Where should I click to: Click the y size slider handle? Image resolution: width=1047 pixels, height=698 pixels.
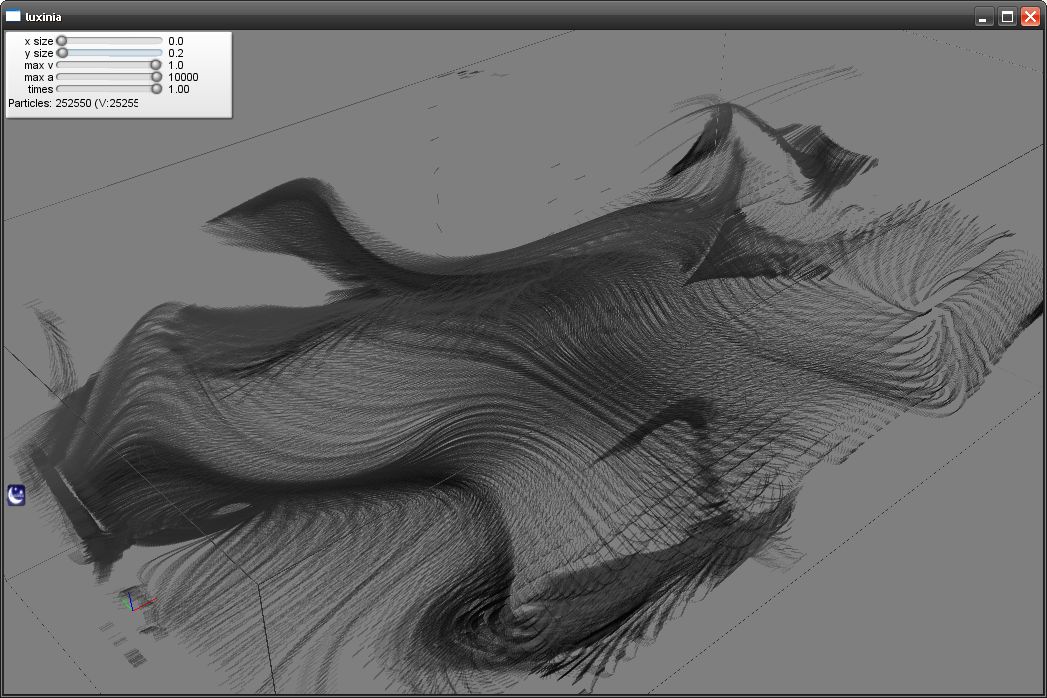[x=62, y=53]
